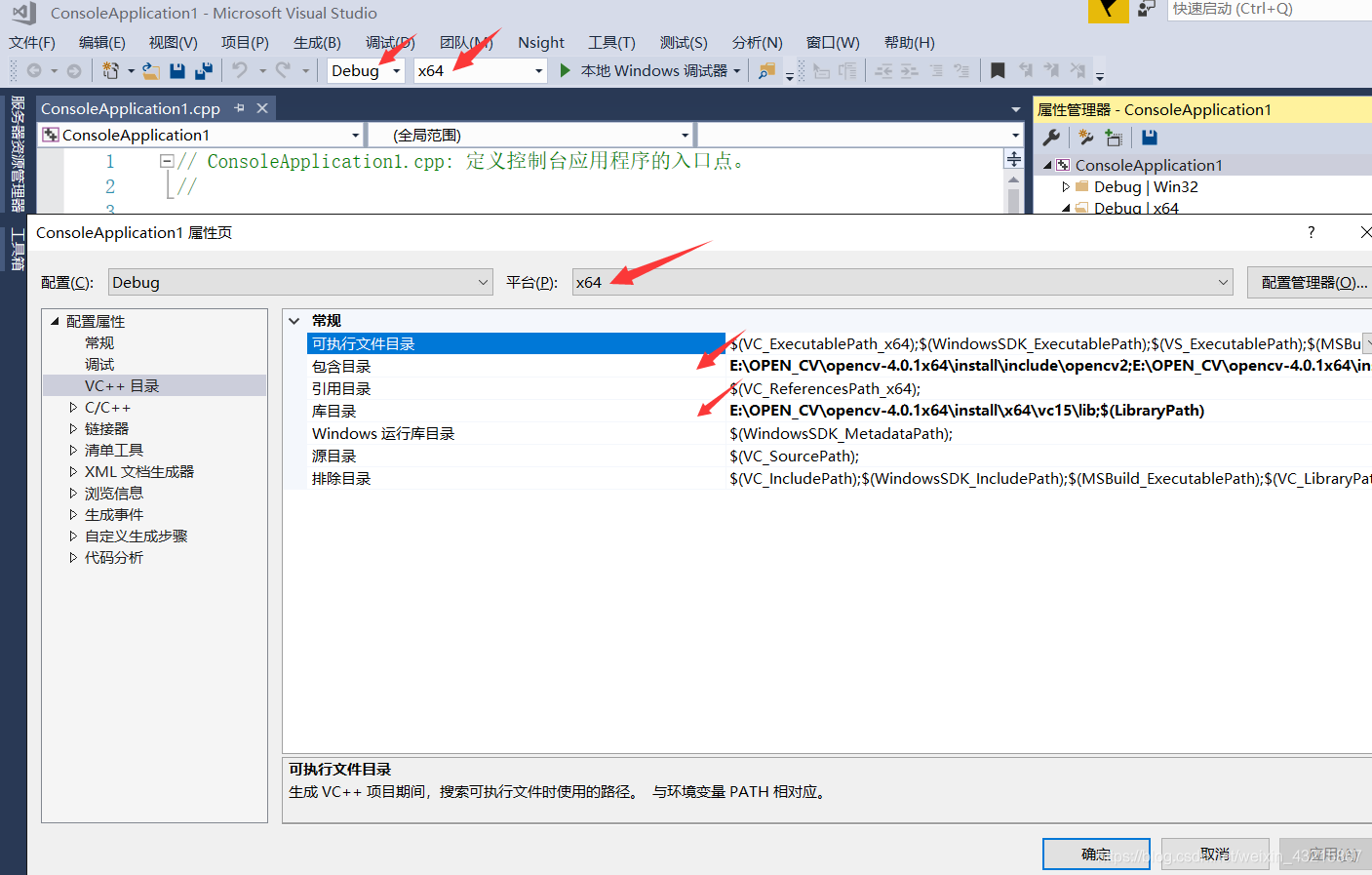This screenshot has width=1372, height=875.
Task: Click the Redo arrow icon
Action: point(283,70)
